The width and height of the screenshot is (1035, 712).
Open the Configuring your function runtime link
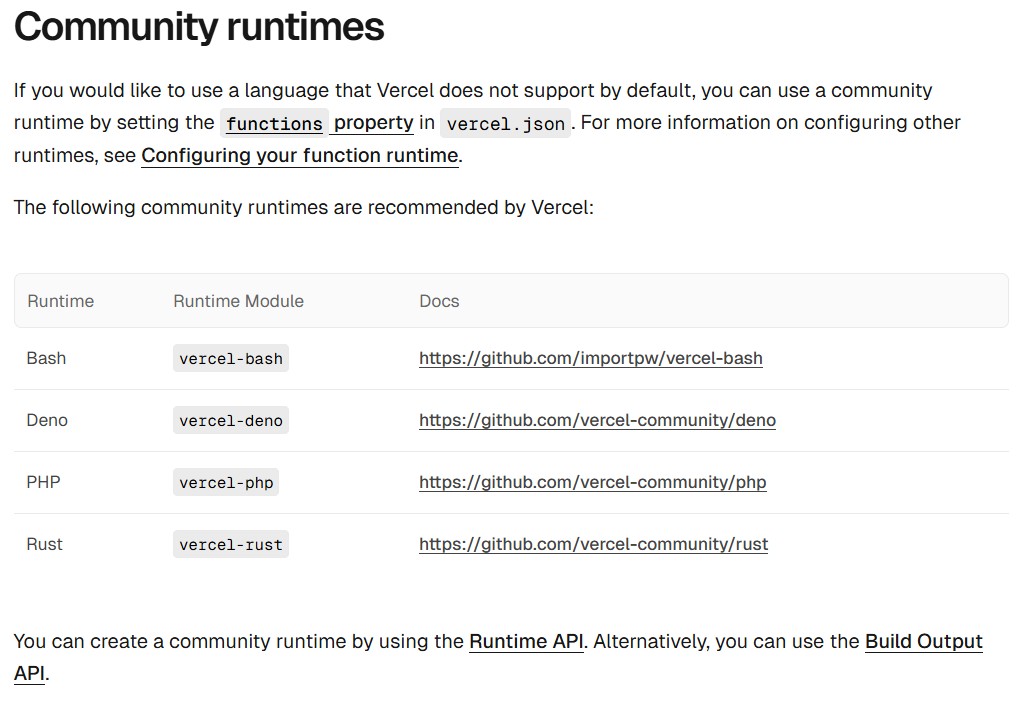pyautogui.click(x=299, y=155)
